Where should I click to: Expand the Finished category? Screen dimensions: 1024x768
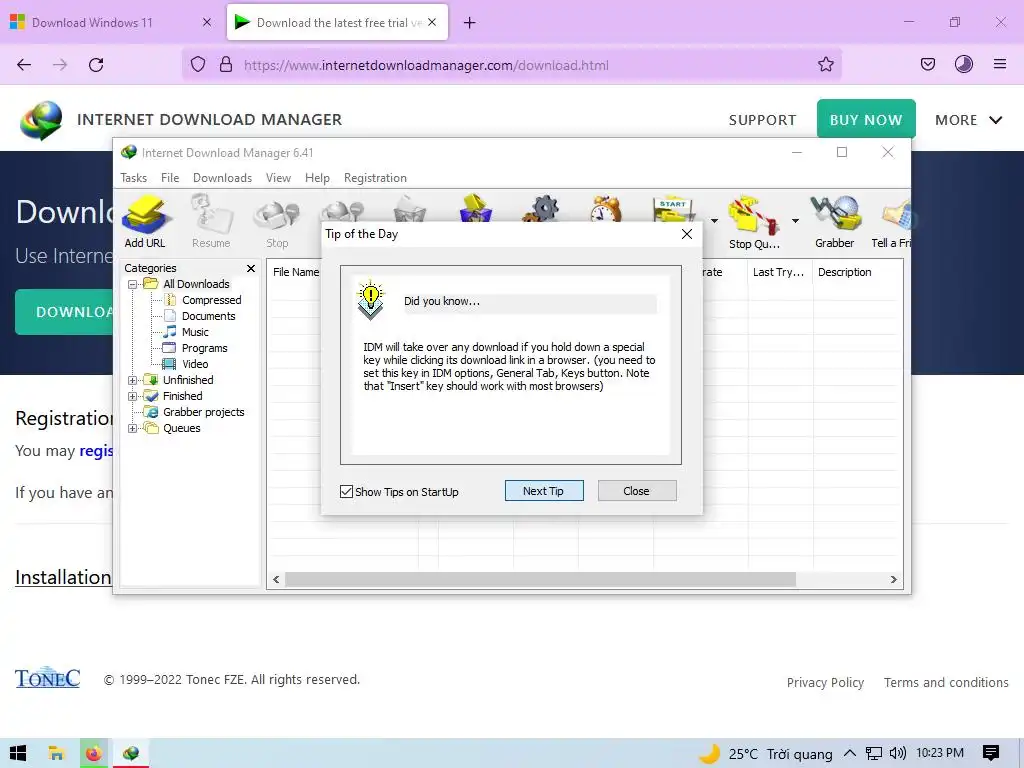132,396
